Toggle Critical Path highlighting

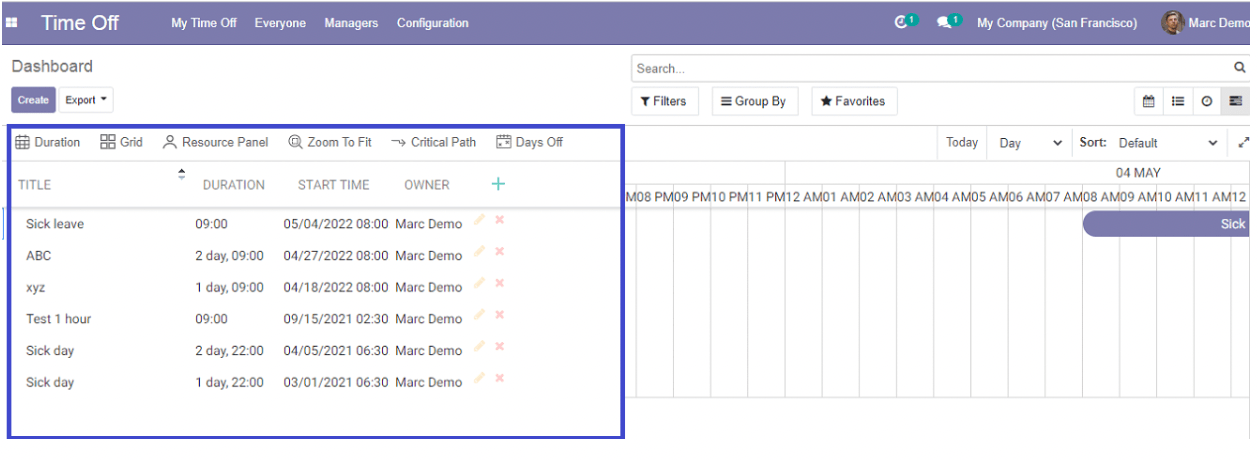[433, 142]
